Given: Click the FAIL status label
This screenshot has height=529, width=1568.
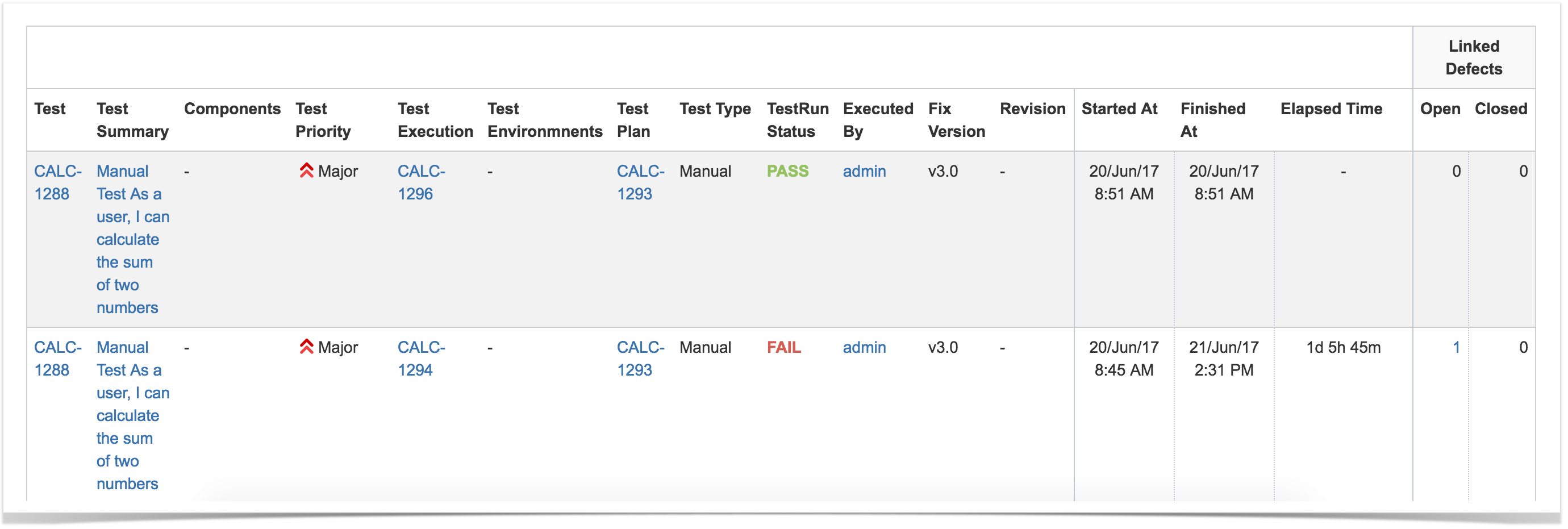Looking at the screenshot, I should coord(783,348).
